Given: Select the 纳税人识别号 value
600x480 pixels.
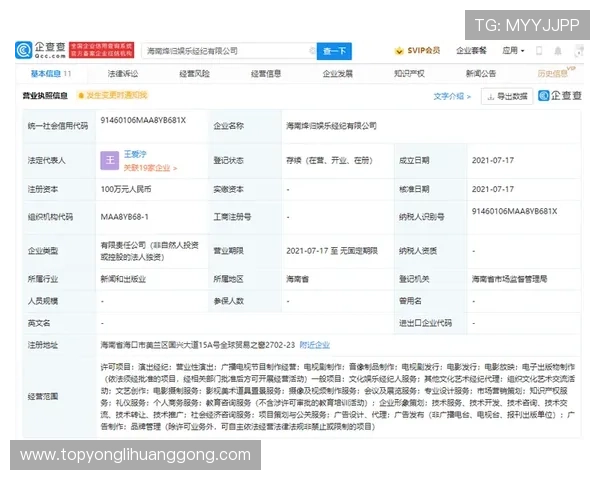Looking at the screenshot, I should 515,211.
